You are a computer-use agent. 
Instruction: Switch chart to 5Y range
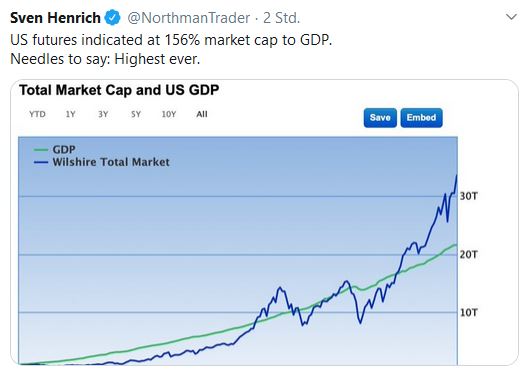pyautogui.click(x=136, y=114)
